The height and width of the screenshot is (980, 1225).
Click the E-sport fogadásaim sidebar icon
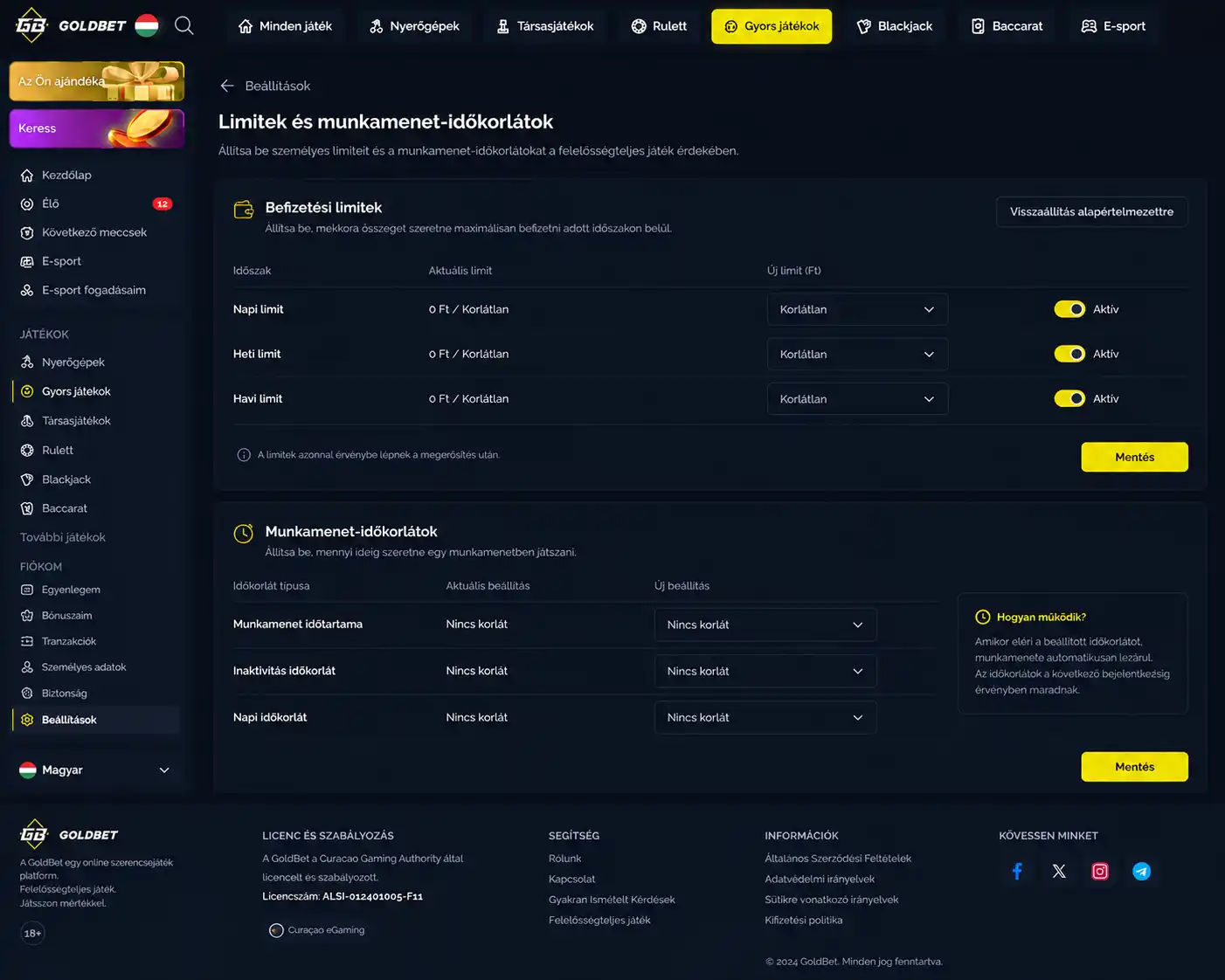27,290
